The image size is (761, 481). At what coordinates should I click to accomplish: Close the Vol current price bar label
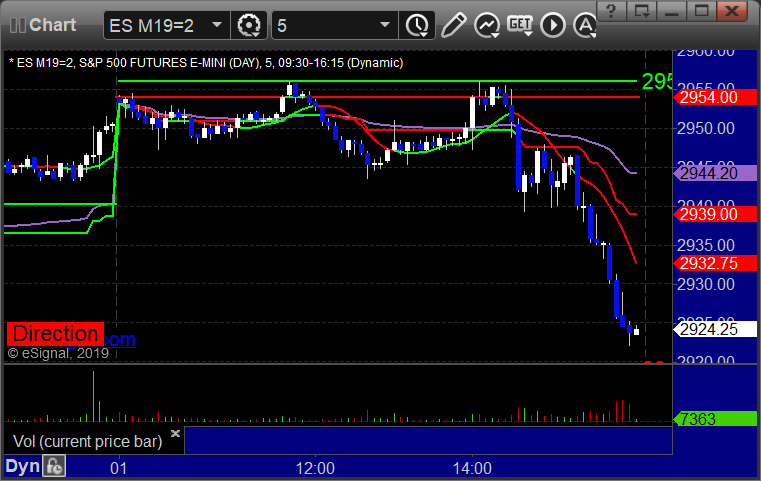click(x=176, y=433)
